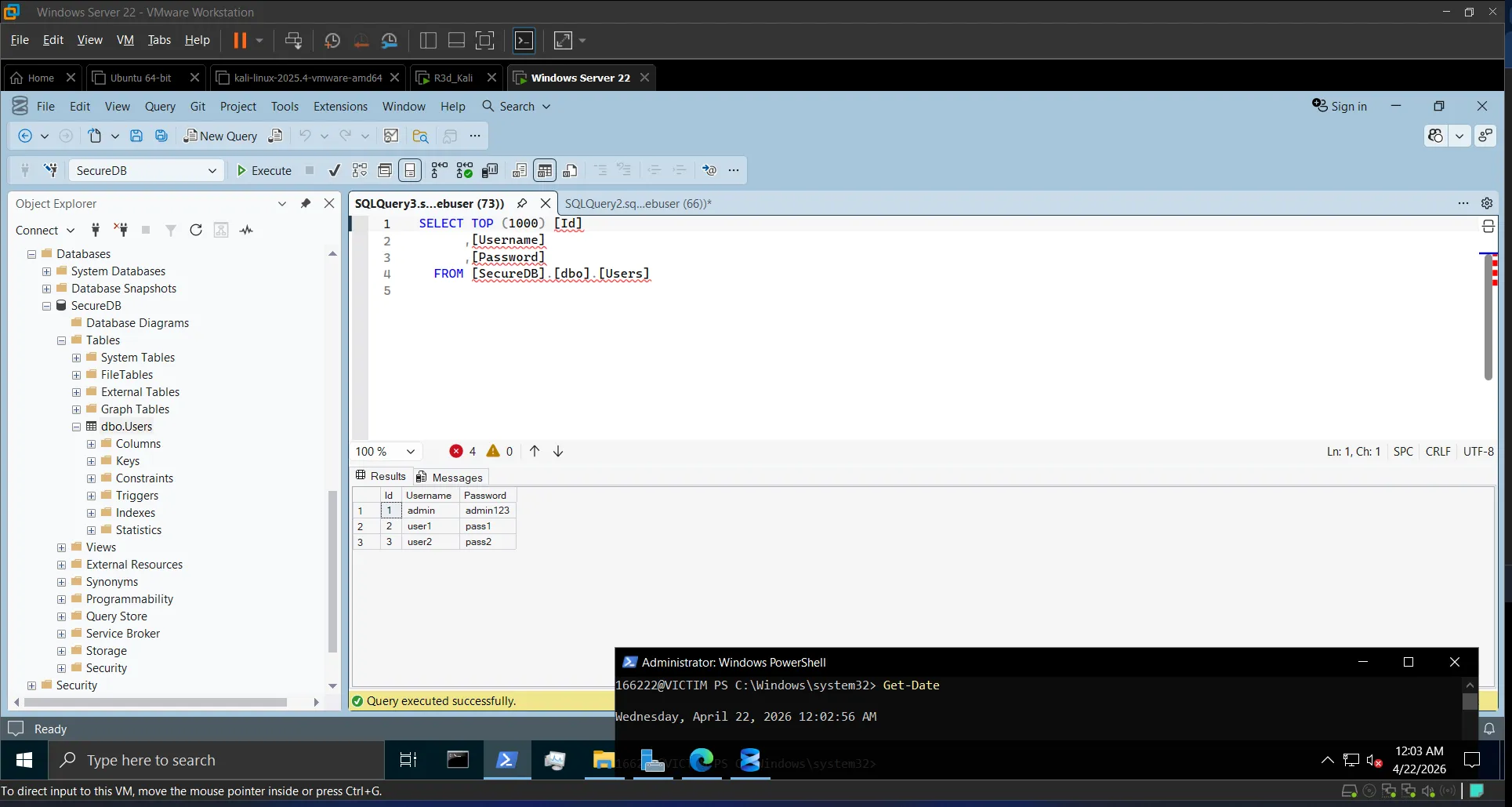Click the Navigate Backward arrow icon
This screenshot has height=807, width=1512.
tap(25, 136)
